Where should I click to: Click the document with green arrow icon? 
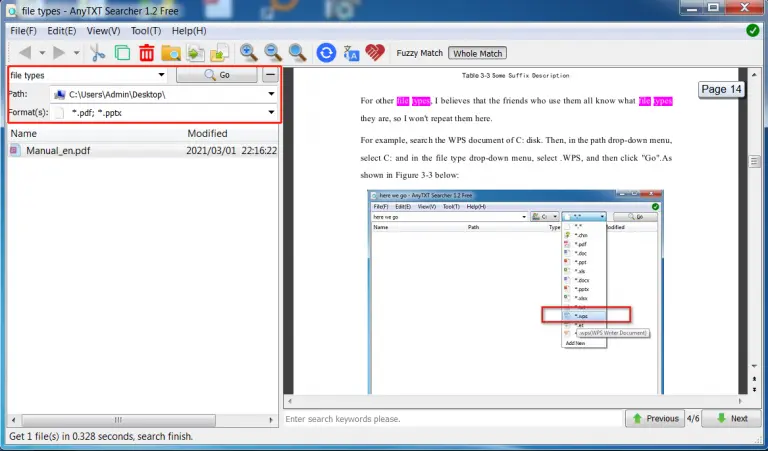[x=195, y=52]
